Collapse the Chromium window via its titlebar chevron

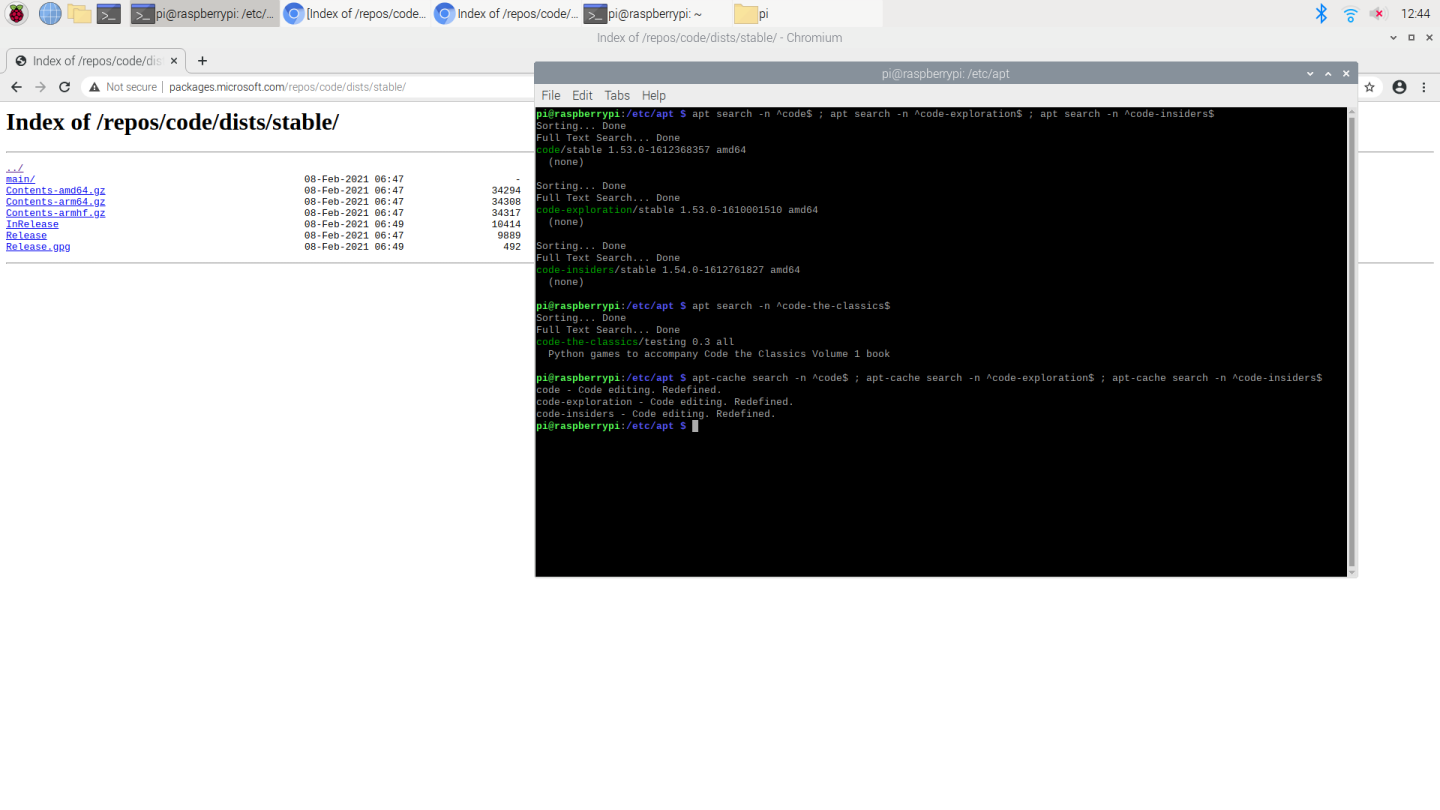click(x=1393, y=37)
